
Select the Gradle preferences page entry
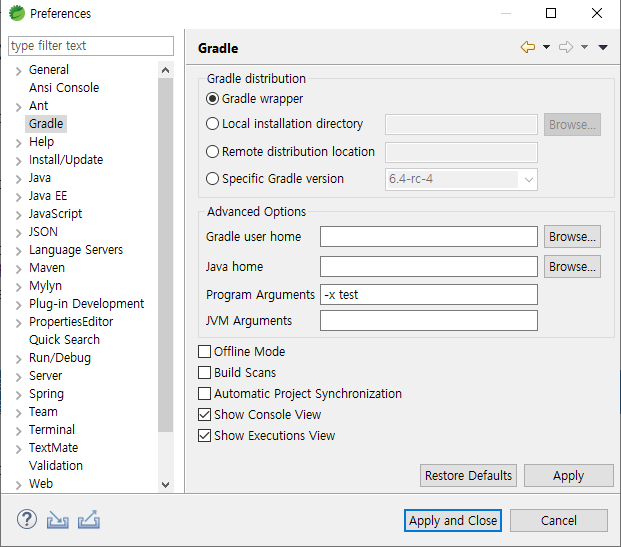pyautogui.click(x=46, y=124)
